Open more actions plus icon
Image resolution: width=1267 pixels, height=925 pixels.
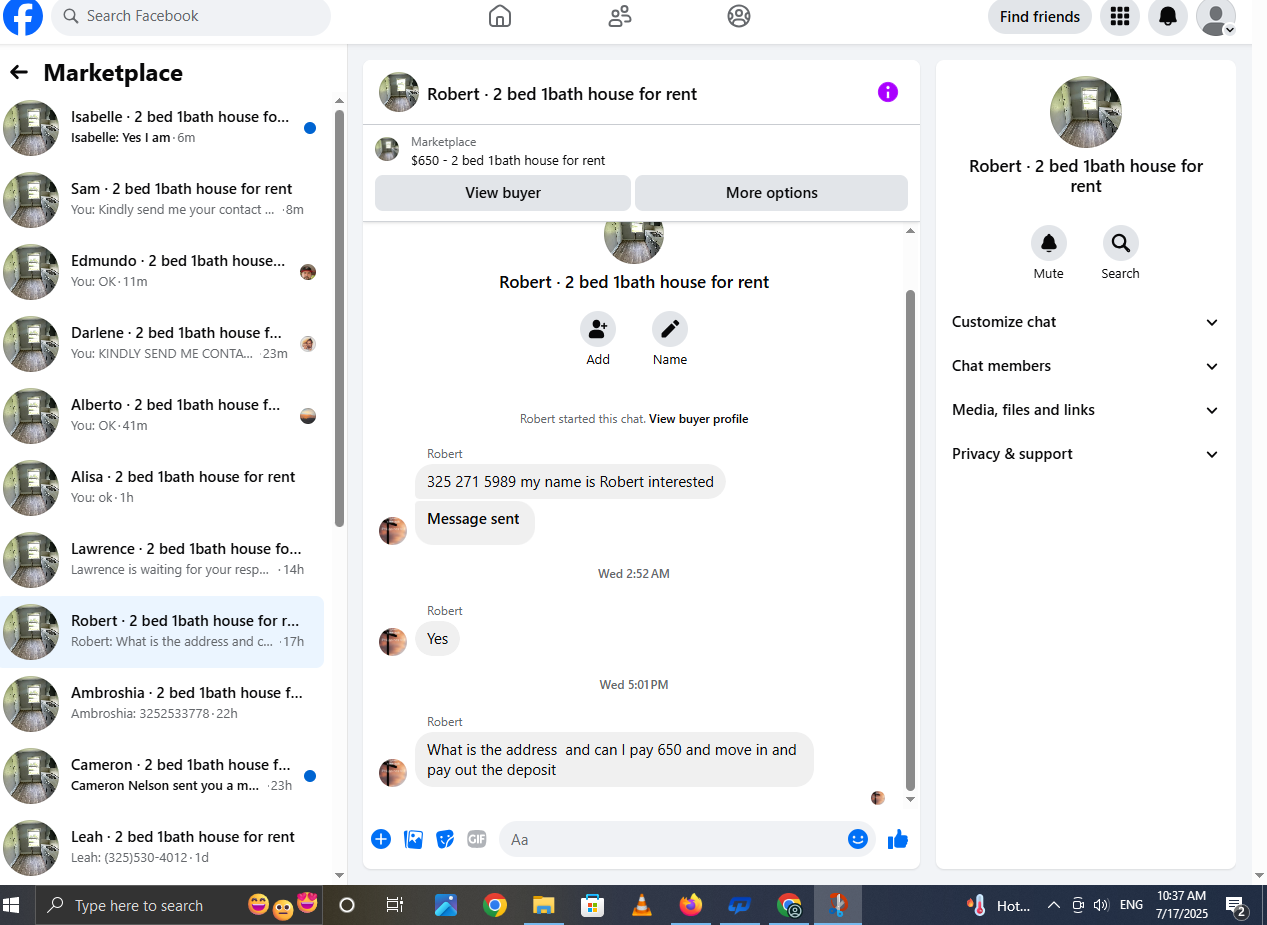[x=381, y=839]
